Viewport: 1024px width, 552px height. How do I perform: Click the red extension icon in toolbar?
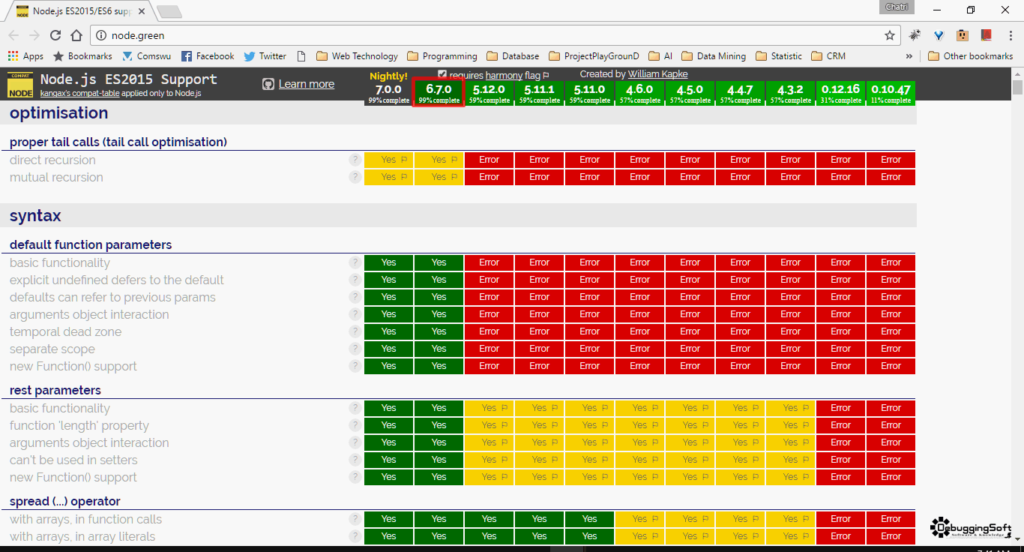tap(986, 35)
